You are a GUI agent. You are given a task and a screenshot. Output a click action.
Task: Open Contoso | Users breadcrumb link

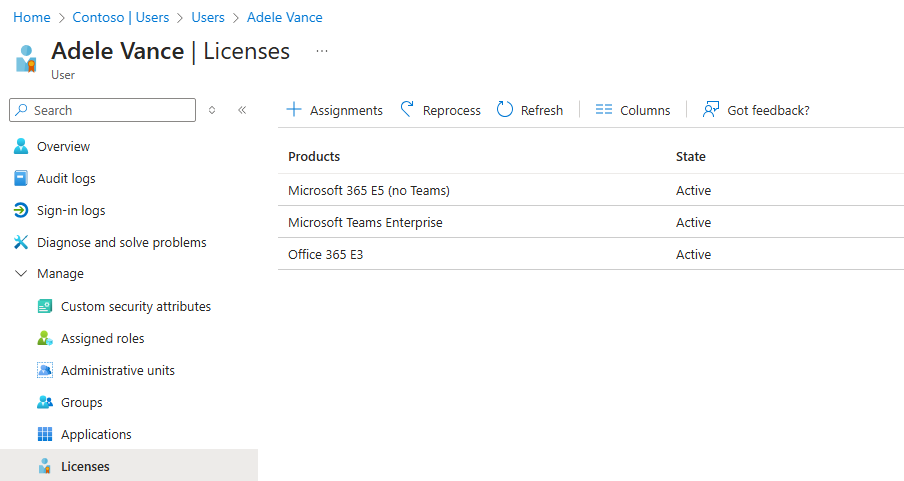(x=120, y=17)
